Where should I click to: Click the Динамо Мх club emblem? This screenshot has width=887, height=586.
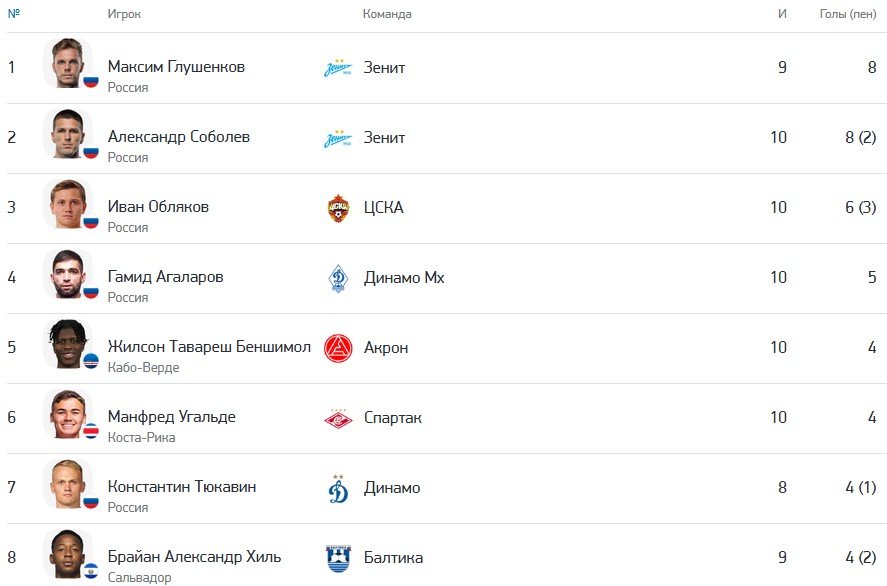pyautogui.click(x=338, y=278)
